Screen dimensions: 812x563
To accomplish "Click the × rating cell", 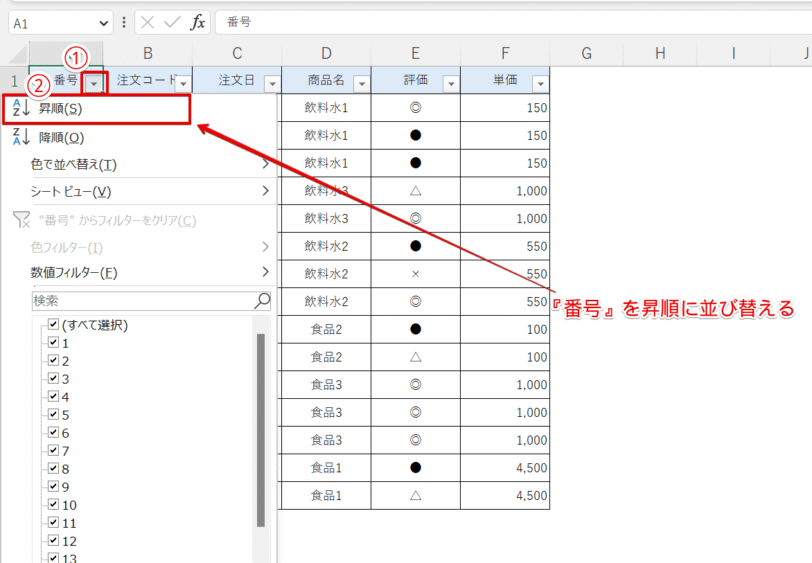I will click(x=415, y=274).
